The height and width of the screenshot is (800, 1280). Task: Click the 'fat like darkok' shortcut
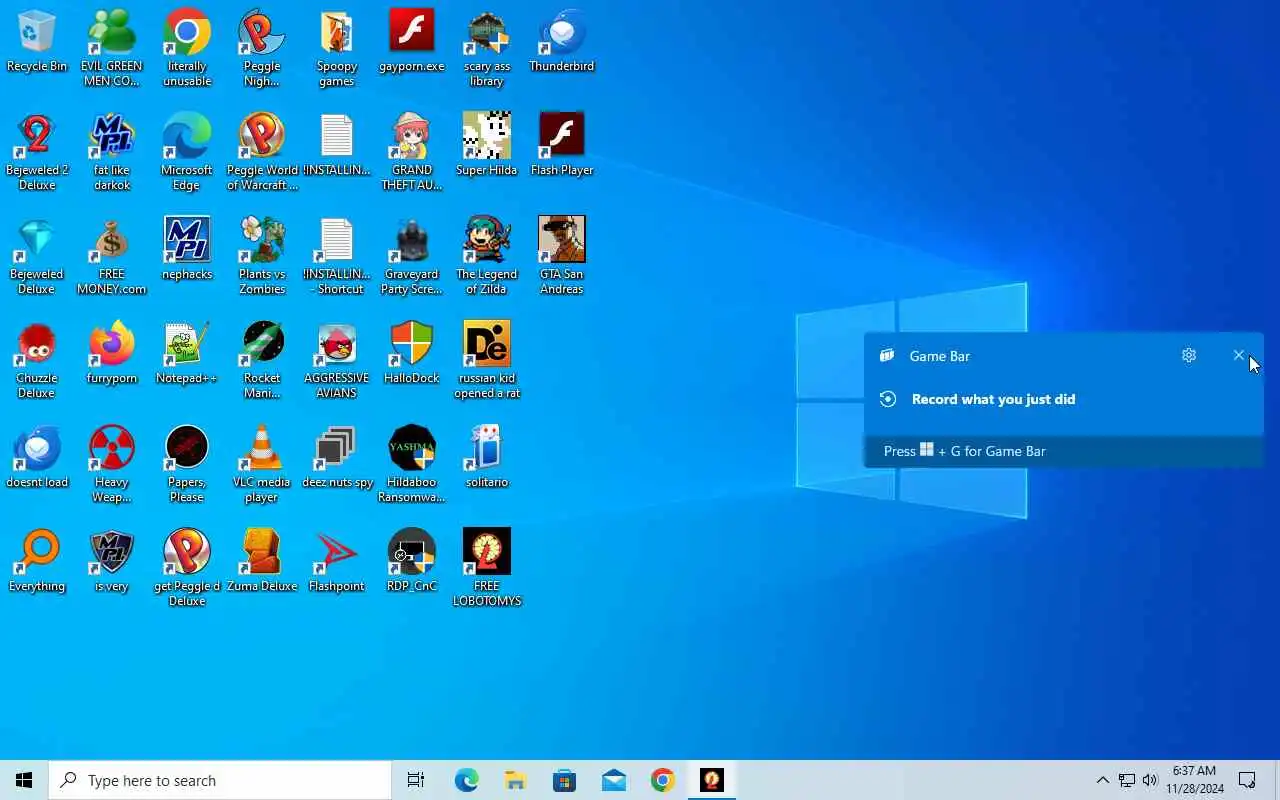112,153
